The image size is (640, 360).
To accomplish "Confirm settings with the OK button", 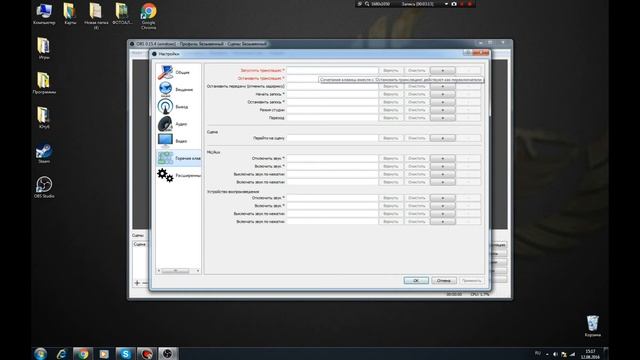I will [416, 281].
